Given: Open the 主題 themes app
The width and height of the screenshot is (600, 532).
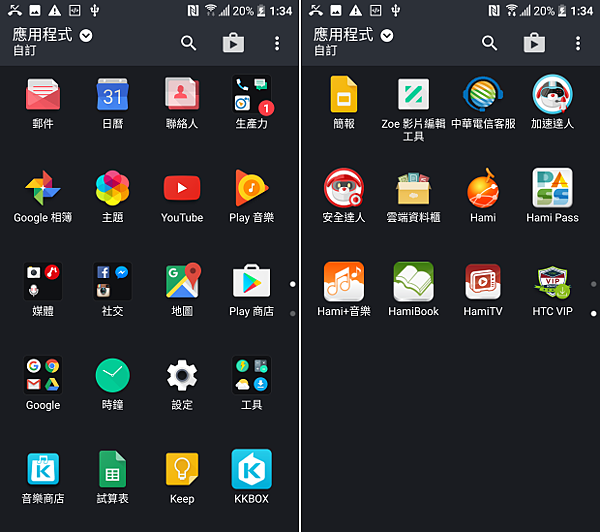Looking at the screenshot, I should tap(112, 188).
